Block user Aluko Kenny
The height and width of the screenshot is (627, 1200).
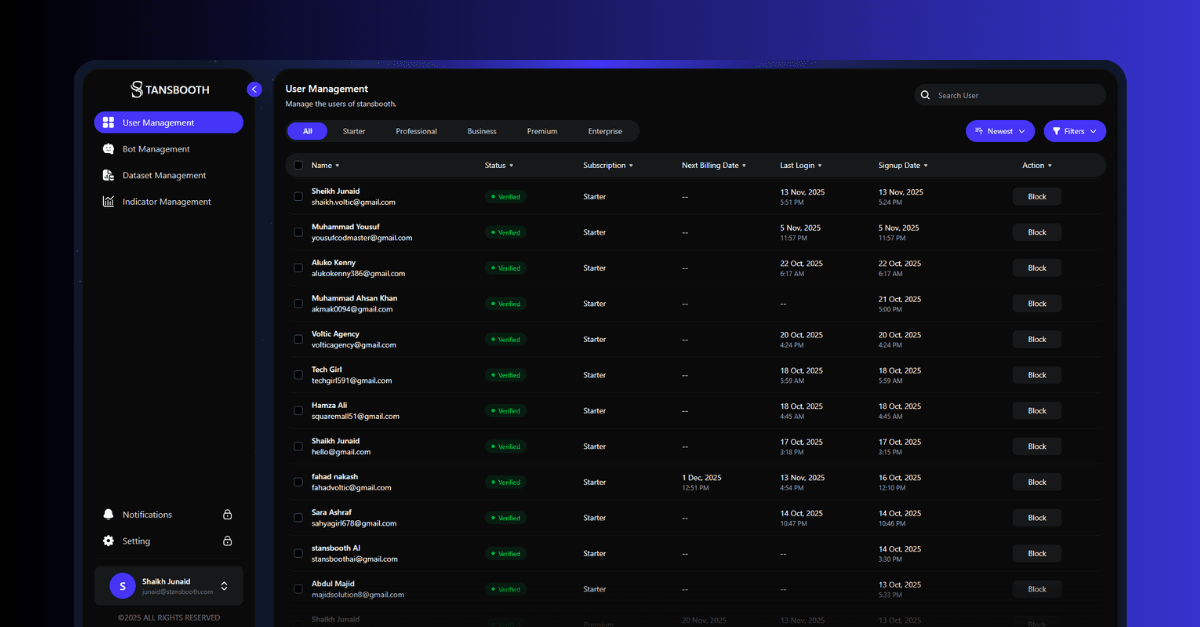(1037, 268)
